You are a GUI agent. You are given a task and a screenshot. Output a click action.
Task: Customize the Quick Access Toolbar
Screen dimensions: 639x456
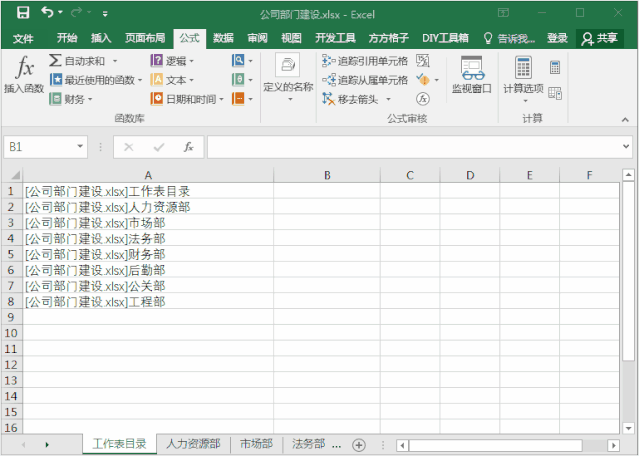105,14
